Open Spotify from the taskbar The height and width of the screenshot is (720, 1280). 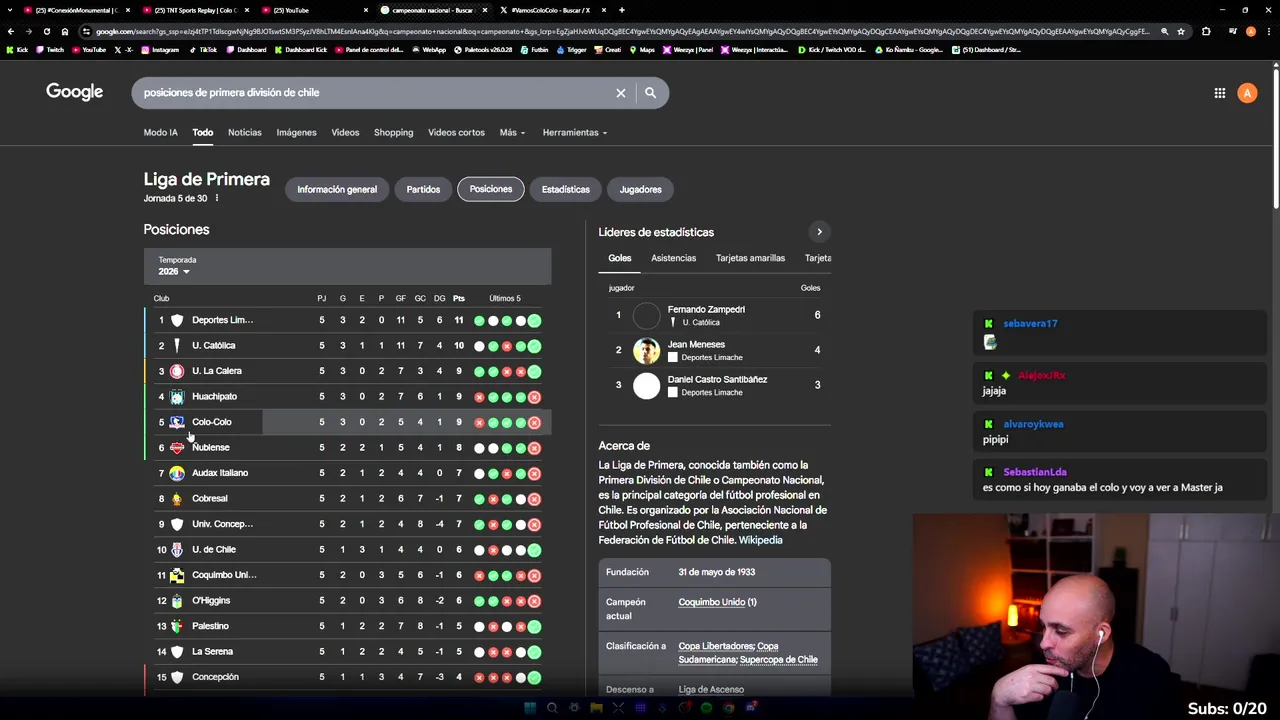(706, 708)
